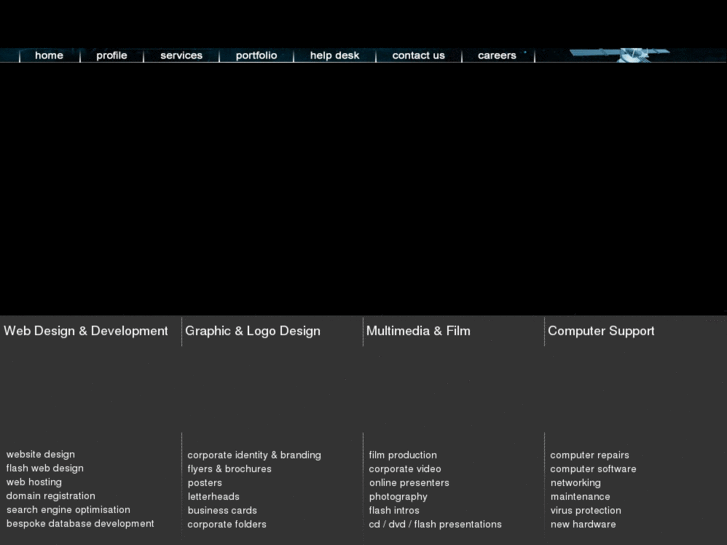Go to the profile page
Viewport: 727px width, 545px height.
point(111,56)
